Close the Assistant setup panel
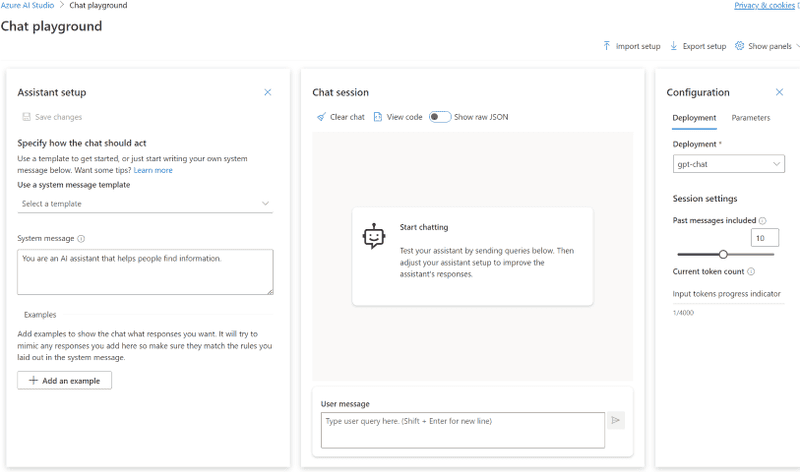 click(267, 92)
